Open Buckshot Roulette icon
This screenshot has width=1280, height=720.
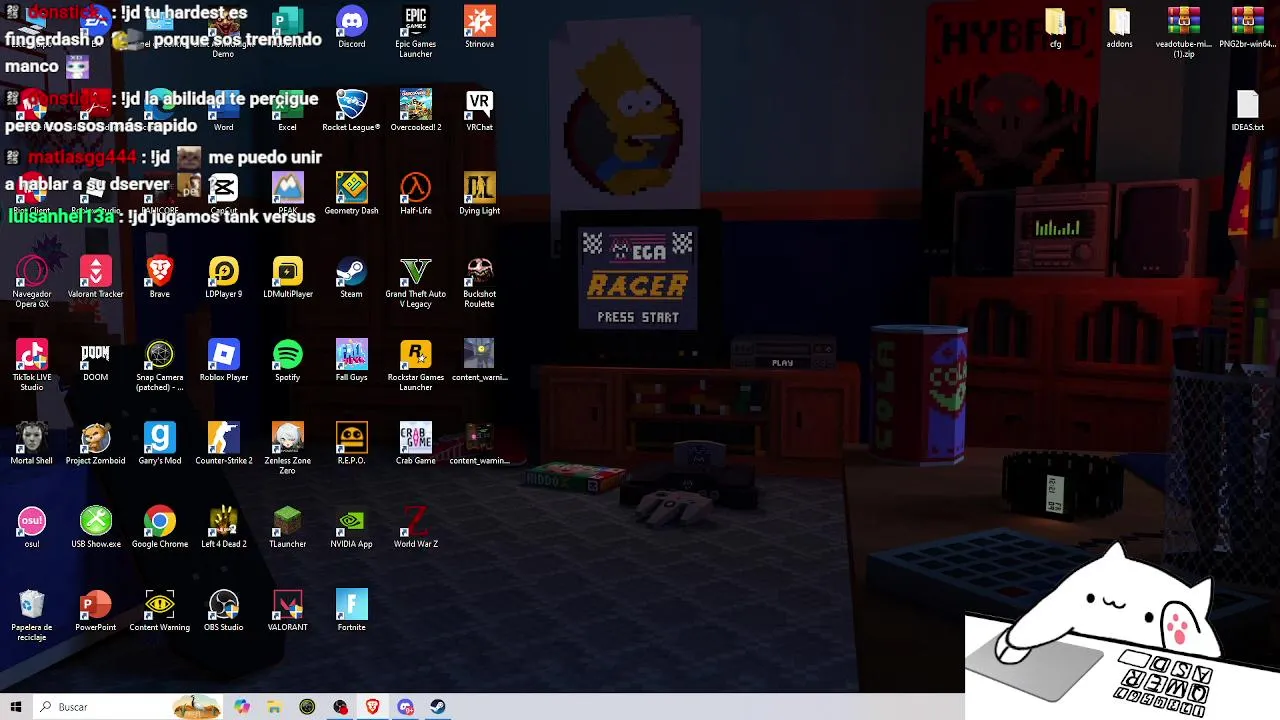(479, 282)
